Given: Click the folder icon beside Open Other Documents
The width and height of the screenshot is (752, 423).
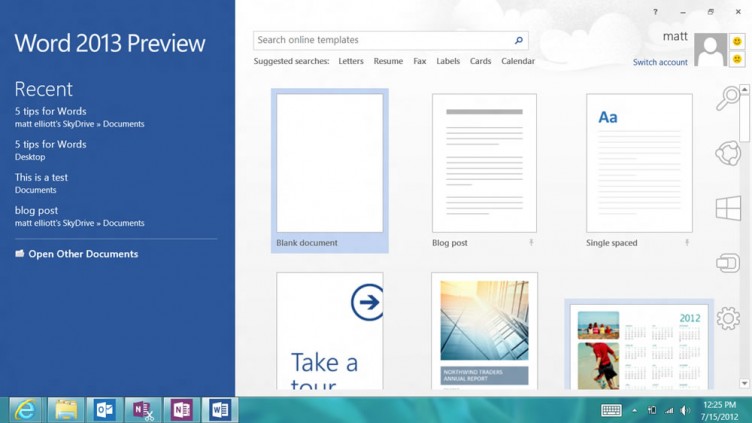Looking at the screenshot, I should 20,253.
